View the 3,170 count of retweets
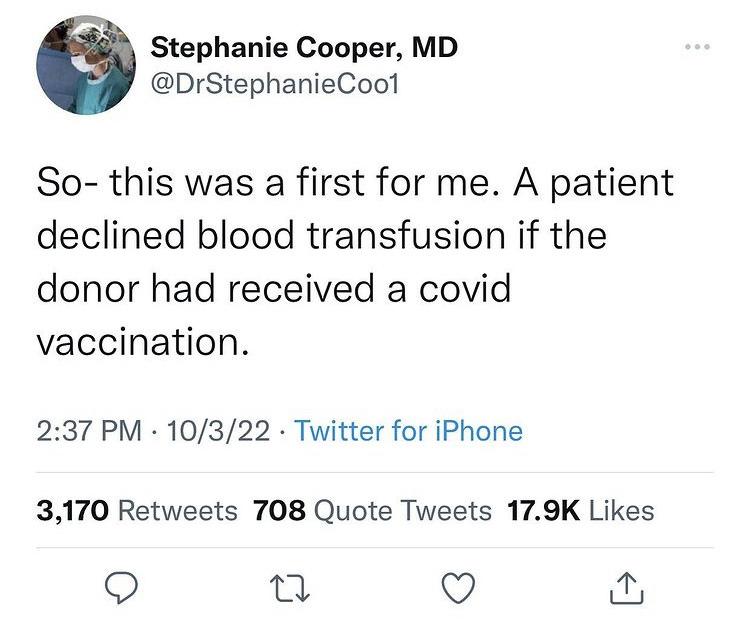Screen dimensions: 750x618 pyautogui.click(x=73, y=511)
